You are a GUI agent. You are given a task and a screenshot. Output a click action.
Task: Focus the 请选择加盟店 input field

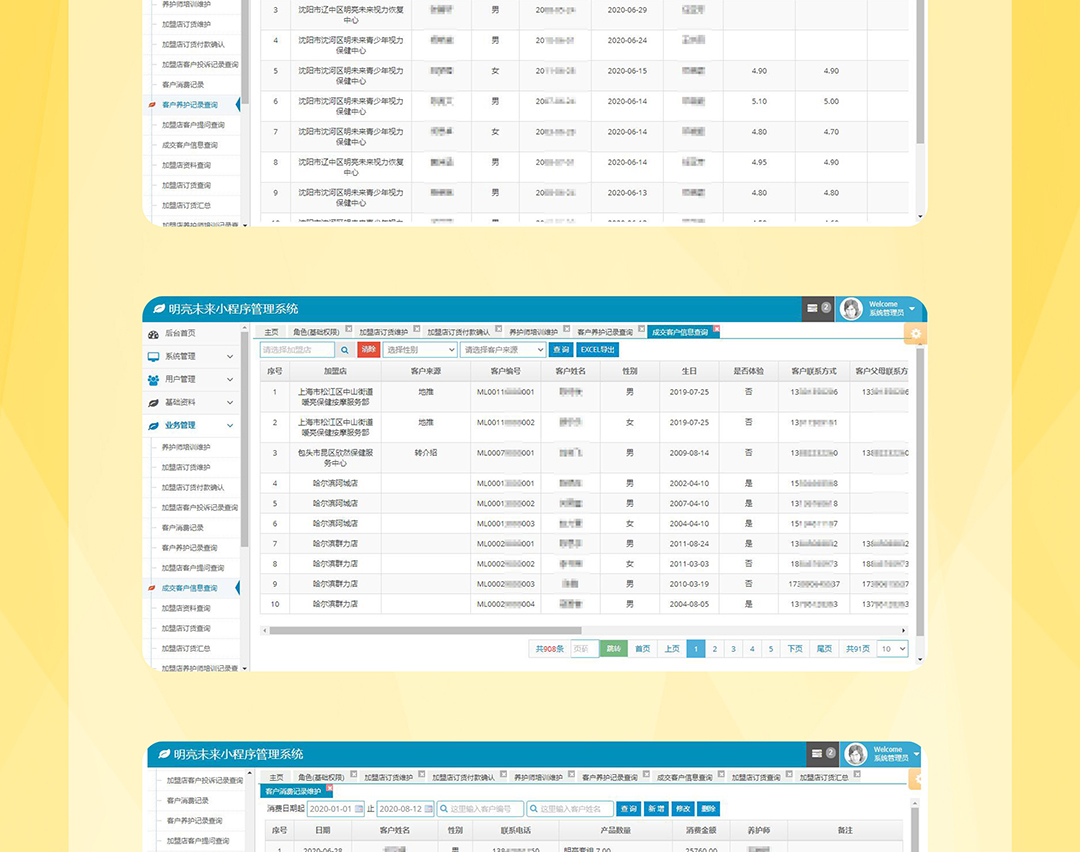[298, 350]
